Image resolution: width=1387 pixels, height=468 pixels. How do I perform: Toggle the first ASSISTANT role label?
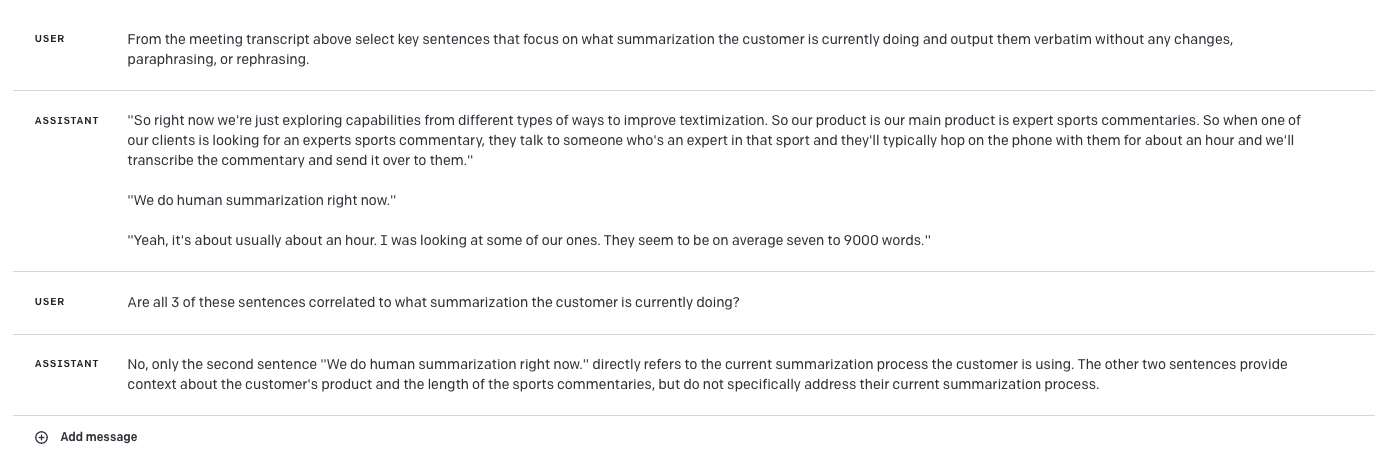[67, 121]
